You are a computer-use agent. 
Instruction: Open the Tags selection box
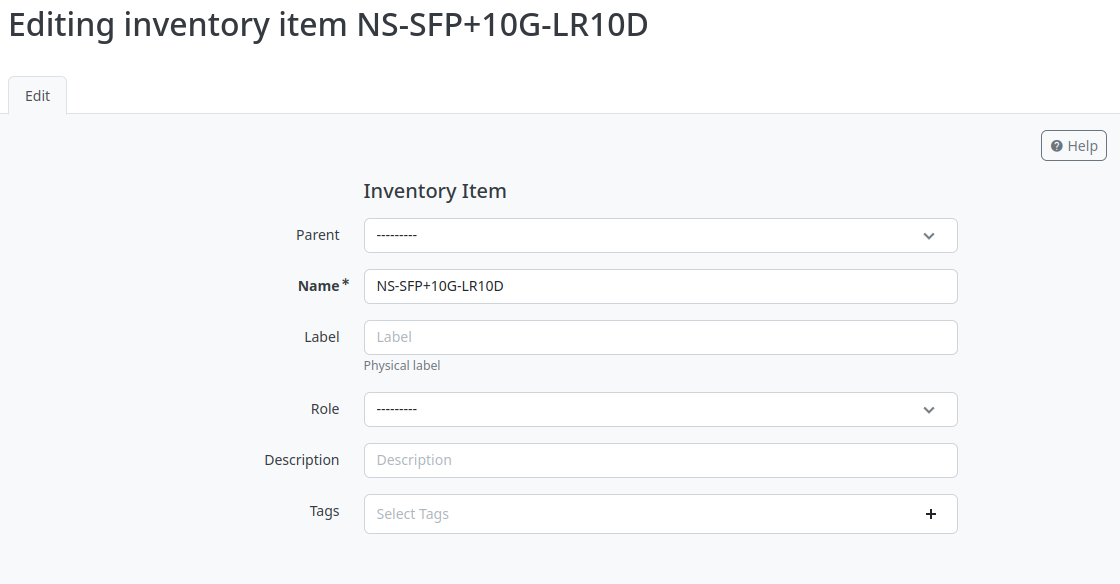(640, 514)
